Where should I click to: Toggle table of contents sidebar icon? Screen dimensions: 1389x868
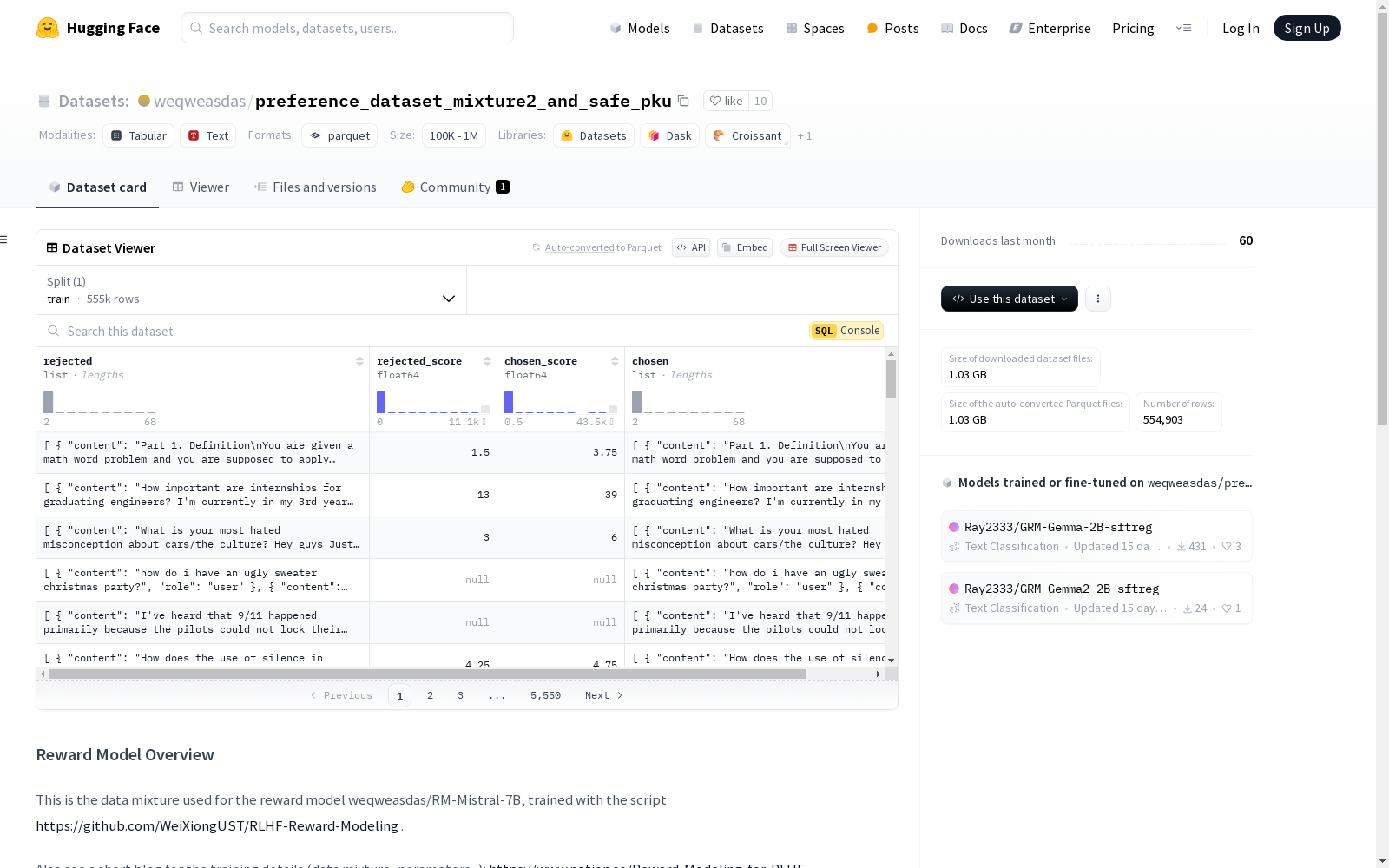[4, 240]
